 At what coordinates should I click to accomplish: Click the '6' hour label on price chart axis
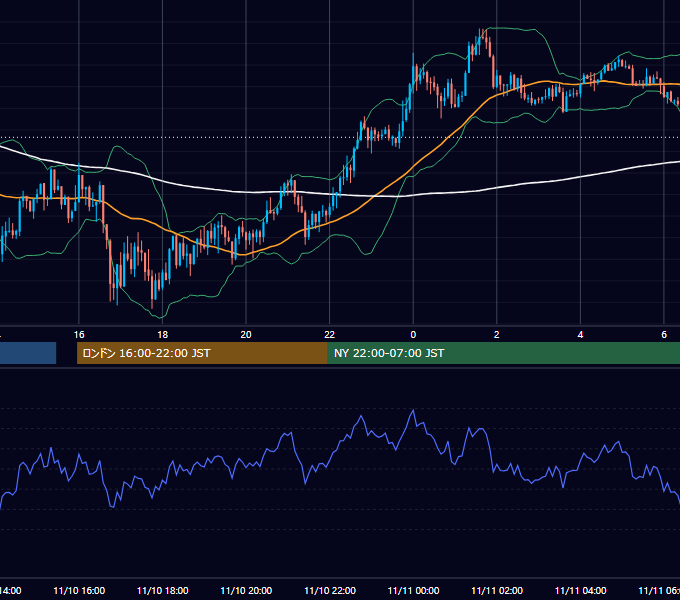(664, 335)
